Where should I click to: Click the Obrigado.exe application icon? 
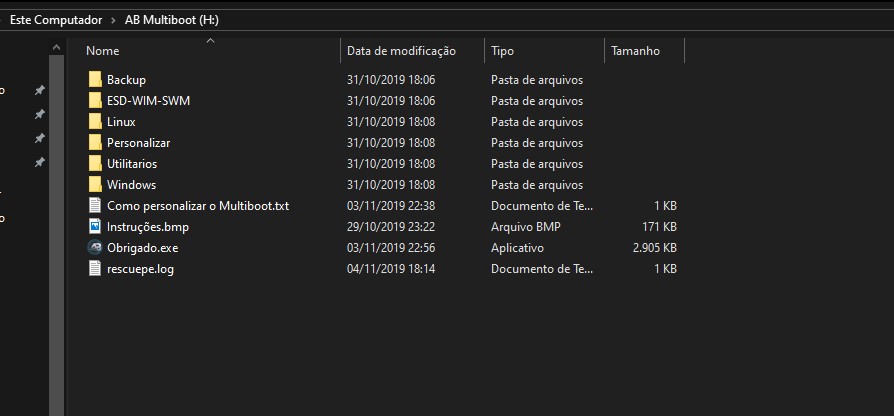[95, 248]
